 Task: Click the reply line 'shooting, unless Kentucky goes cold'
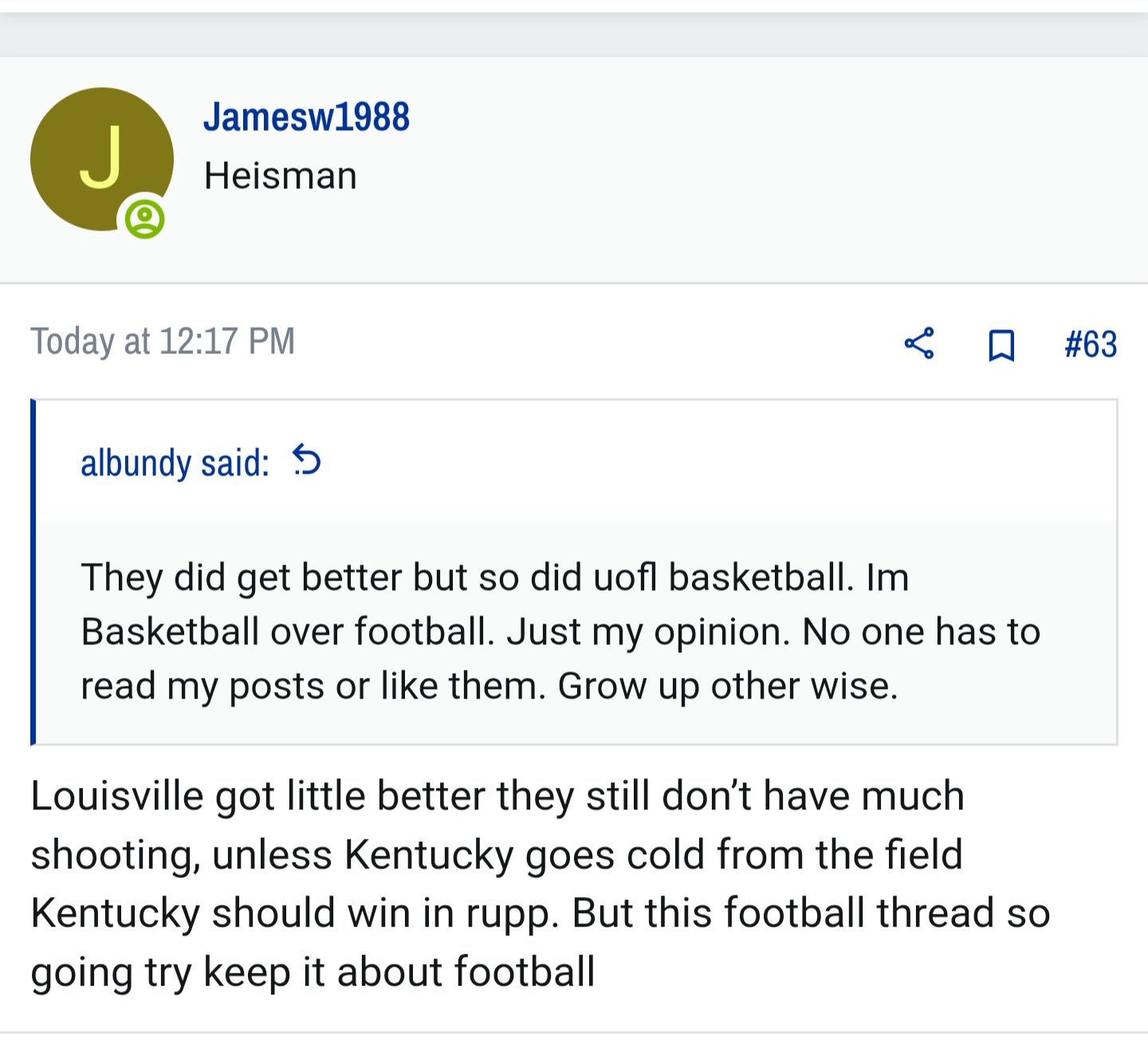tap(497, 855)
